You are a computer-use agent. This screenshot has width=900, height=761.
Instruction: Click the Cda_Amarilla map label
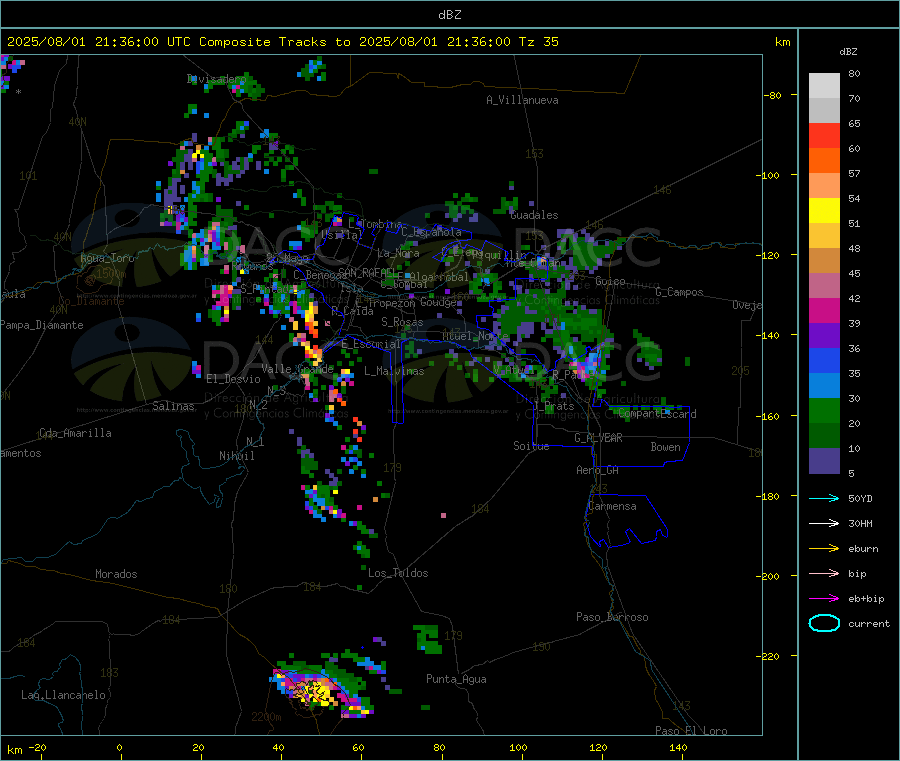click(x=75, y=433)
